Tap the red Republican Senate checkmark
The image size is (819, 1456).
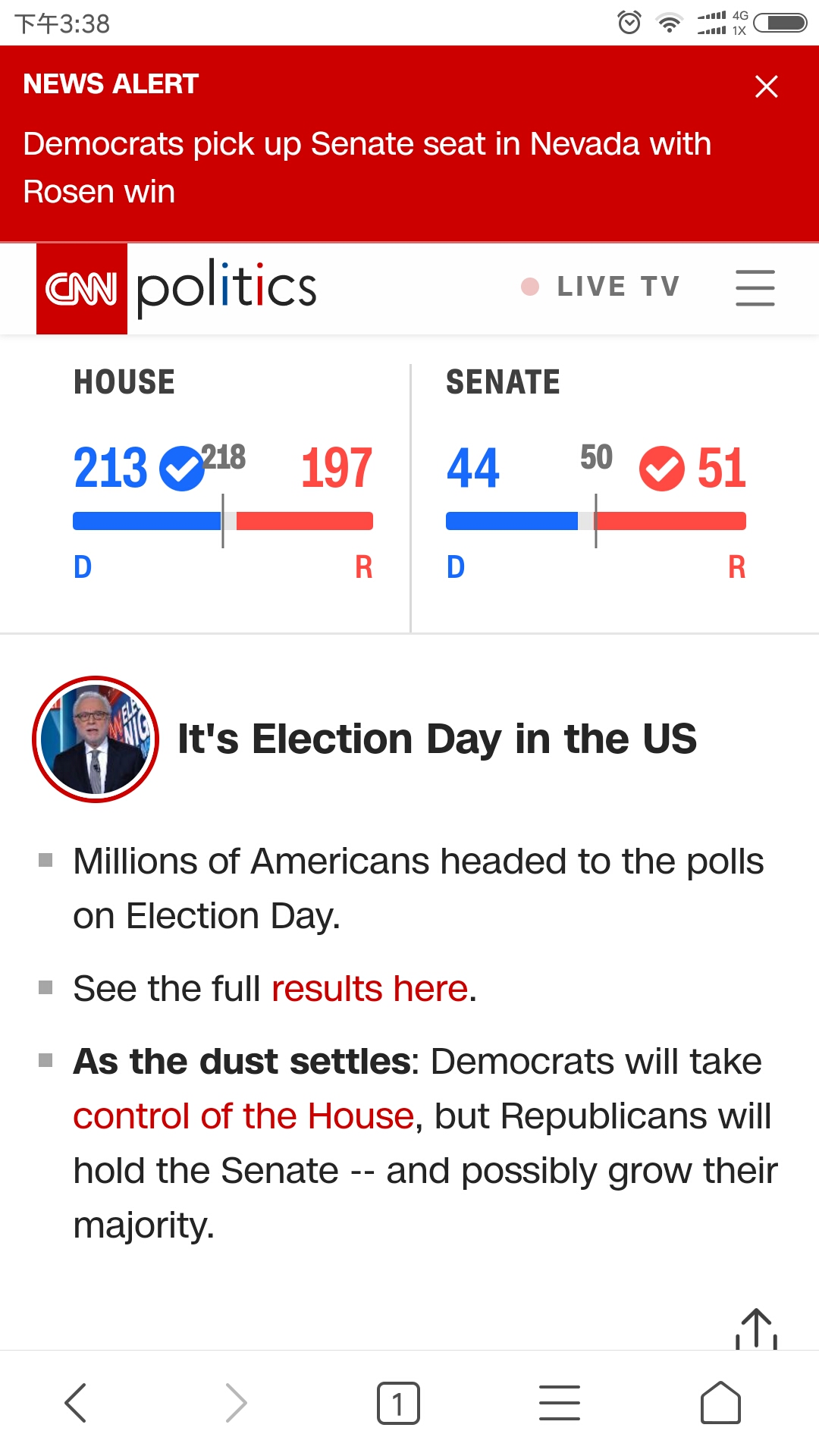pyautogui.click(x=662, y=469)
